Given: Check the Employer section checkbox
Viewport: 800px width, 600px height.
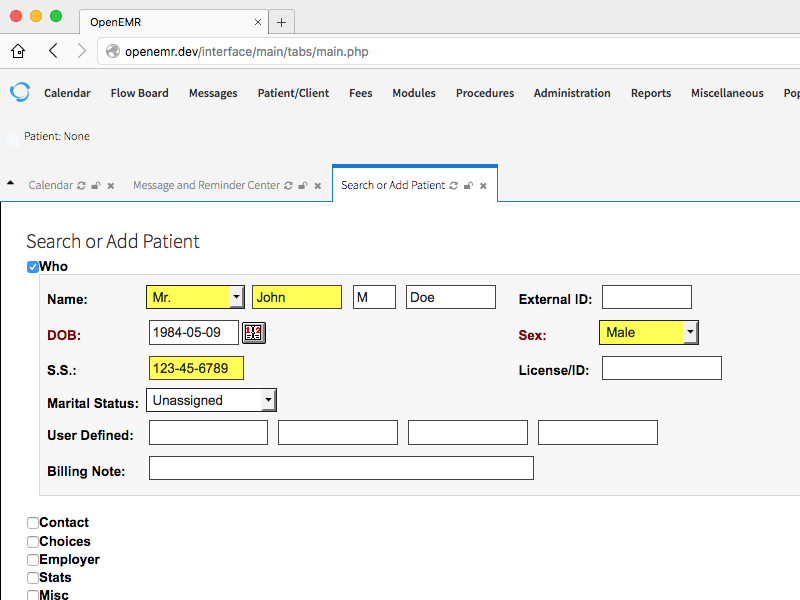Looking at the screenshot, I should (x=33, y=560).
